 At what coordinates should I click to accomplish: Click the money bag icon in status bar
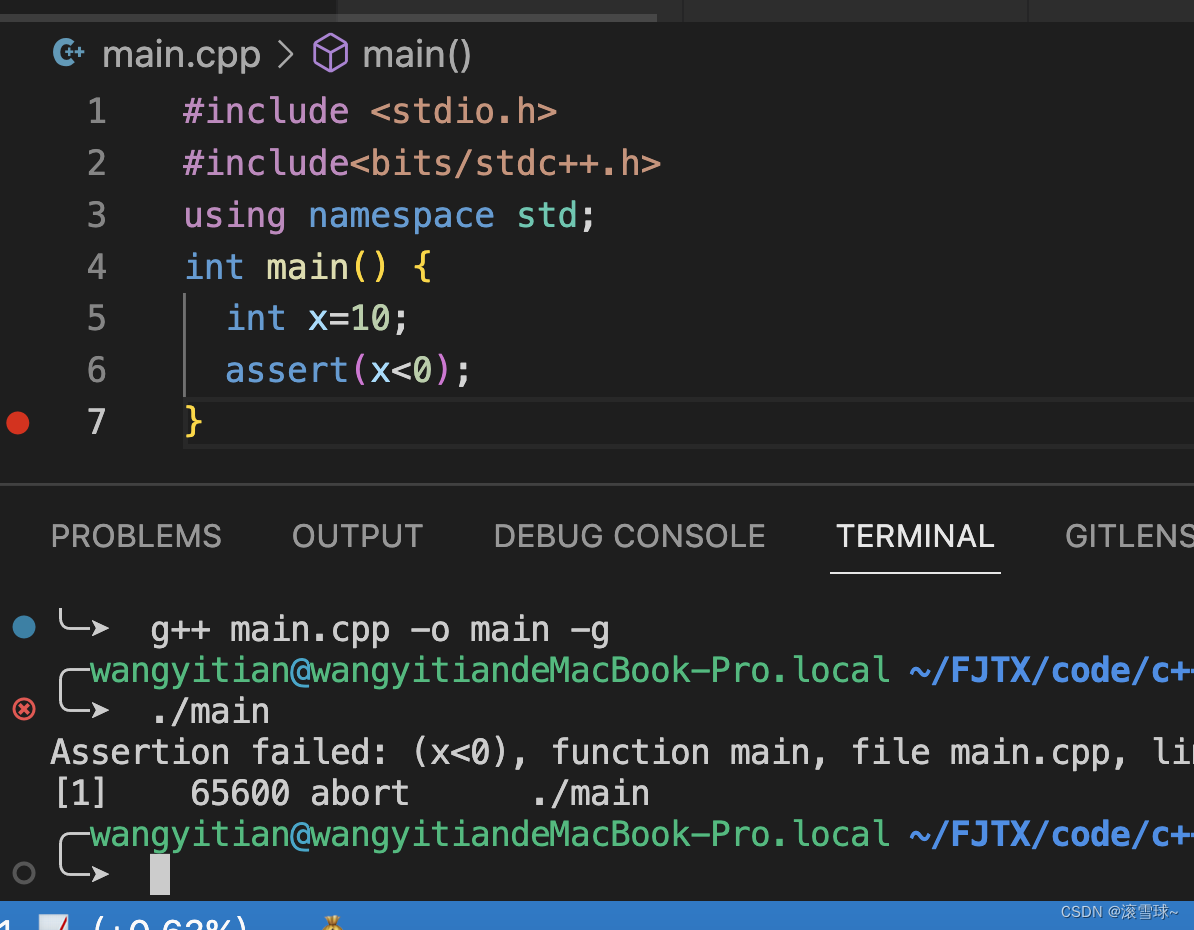click(331, 922)
